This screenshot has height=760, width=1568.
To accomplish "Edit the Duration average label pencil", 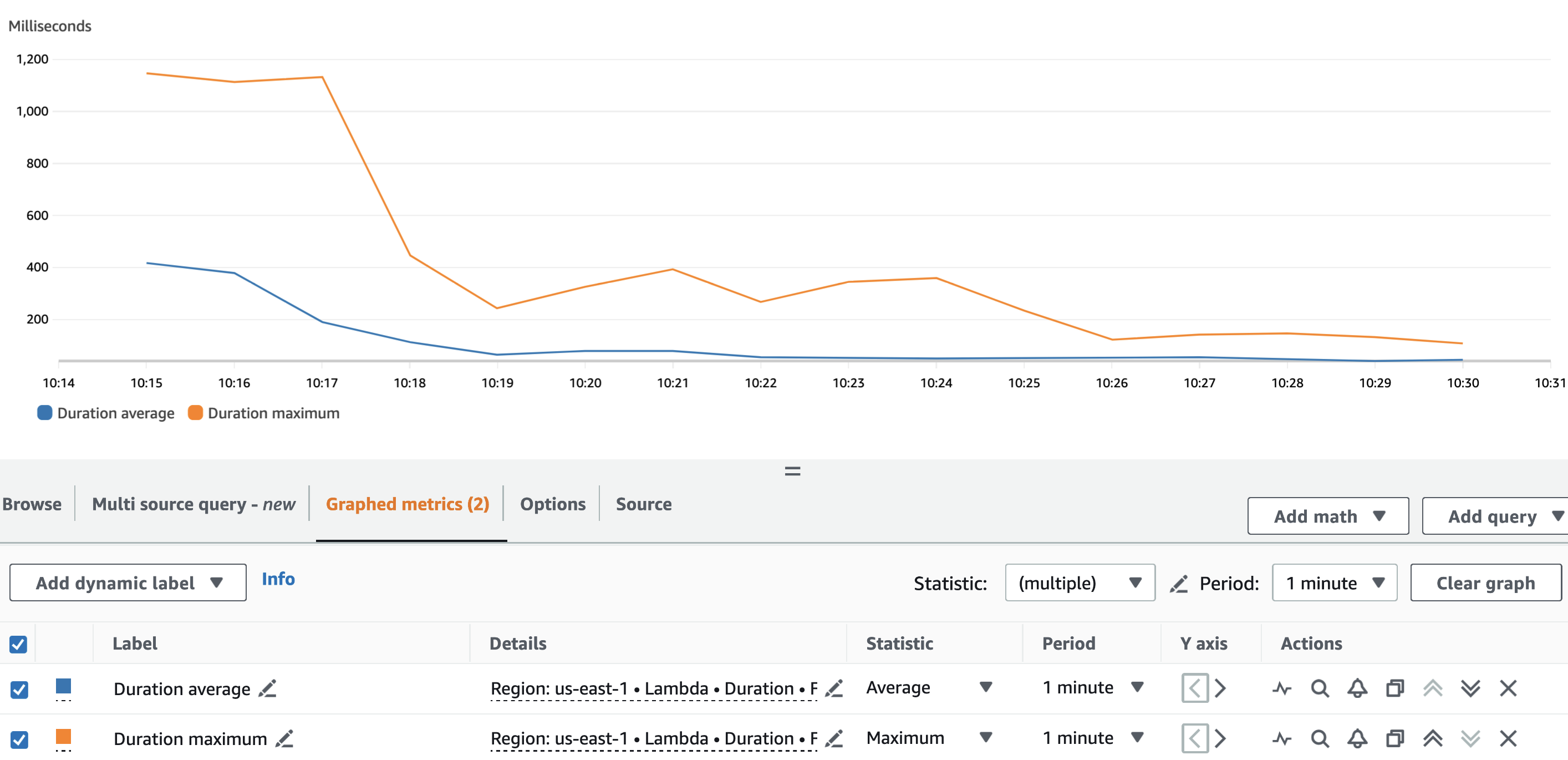I will pos(267,689).
